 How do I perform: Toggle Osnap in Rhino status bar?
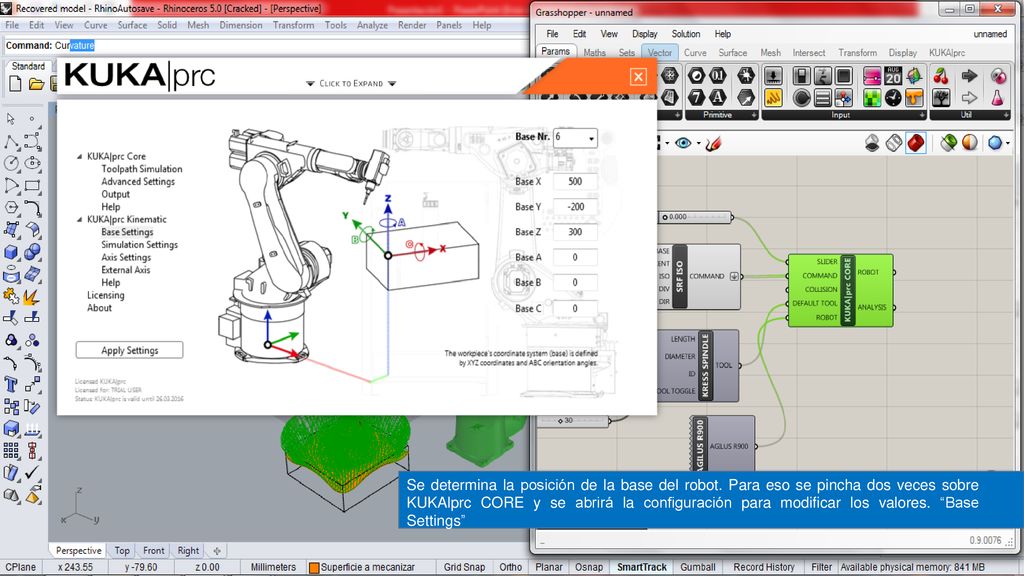589,567
